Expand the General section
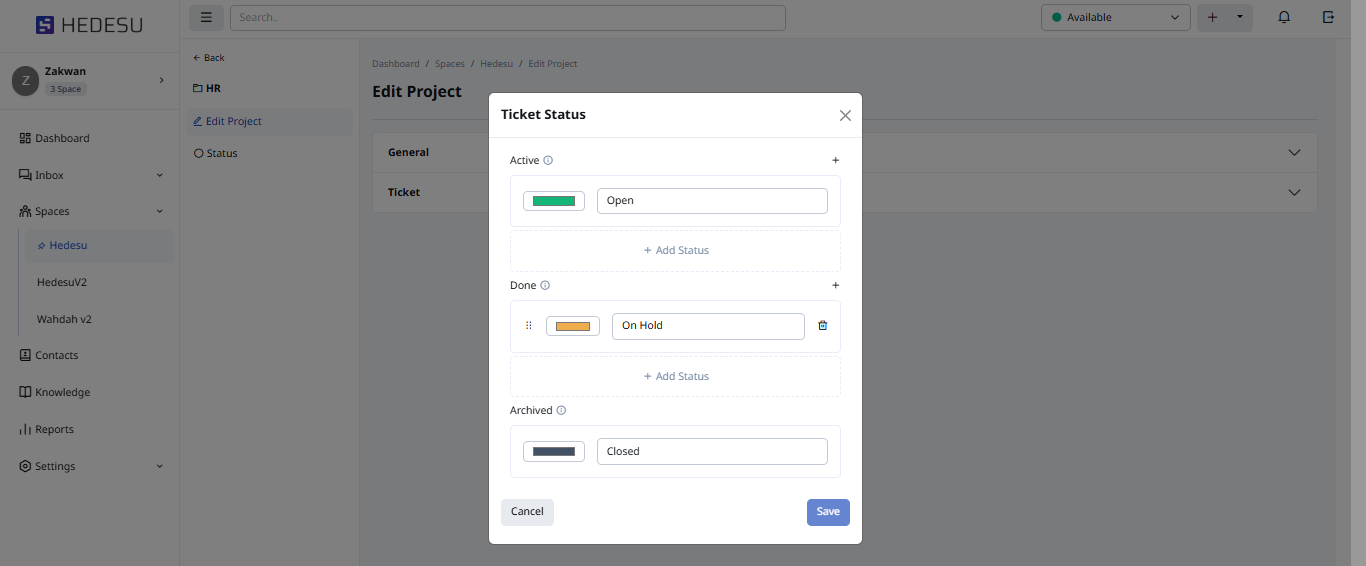 point(1294,153)
